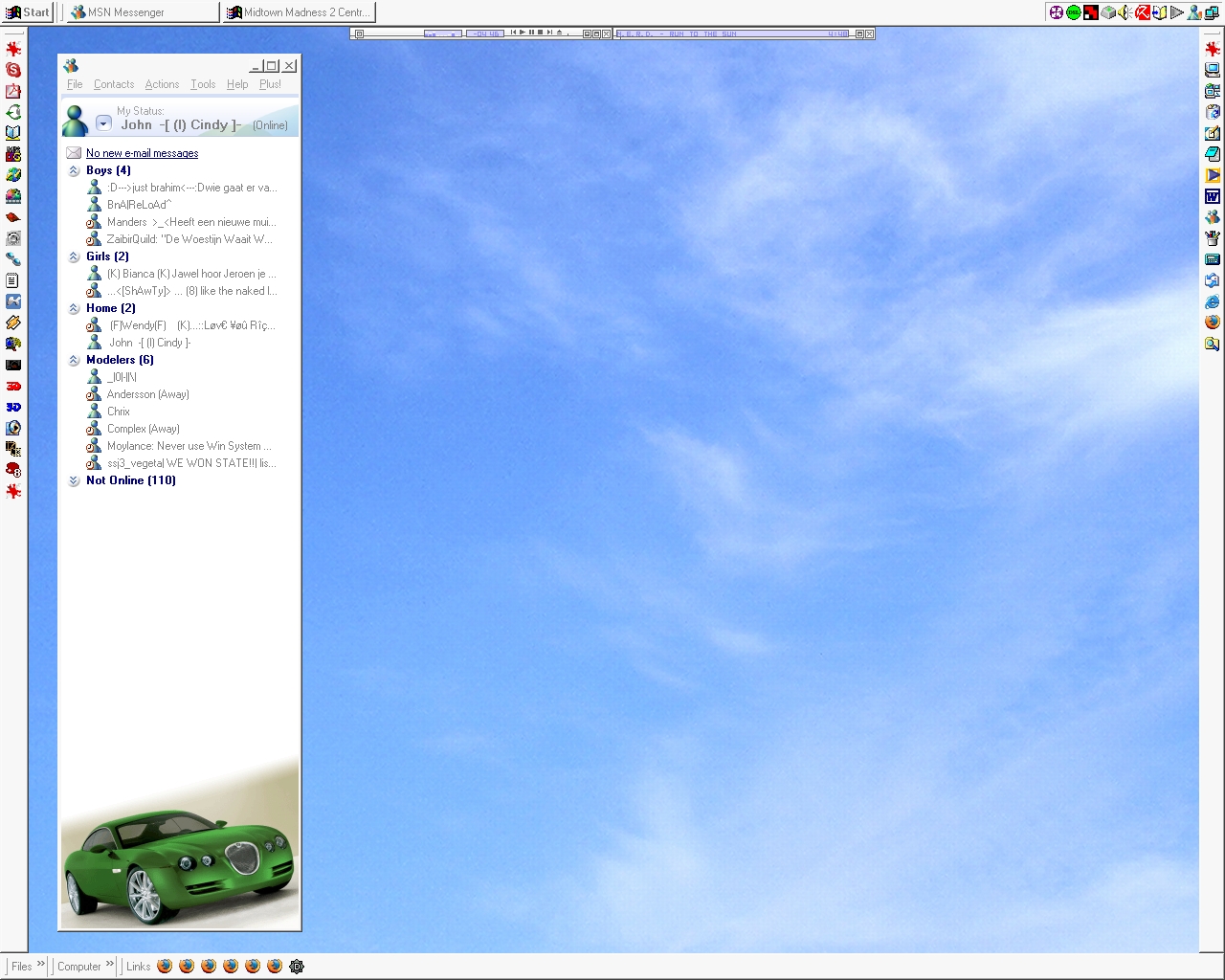Switch to Midtown Madness 2 taskbar window
1225x980 pixels.
tap(298, 12)
